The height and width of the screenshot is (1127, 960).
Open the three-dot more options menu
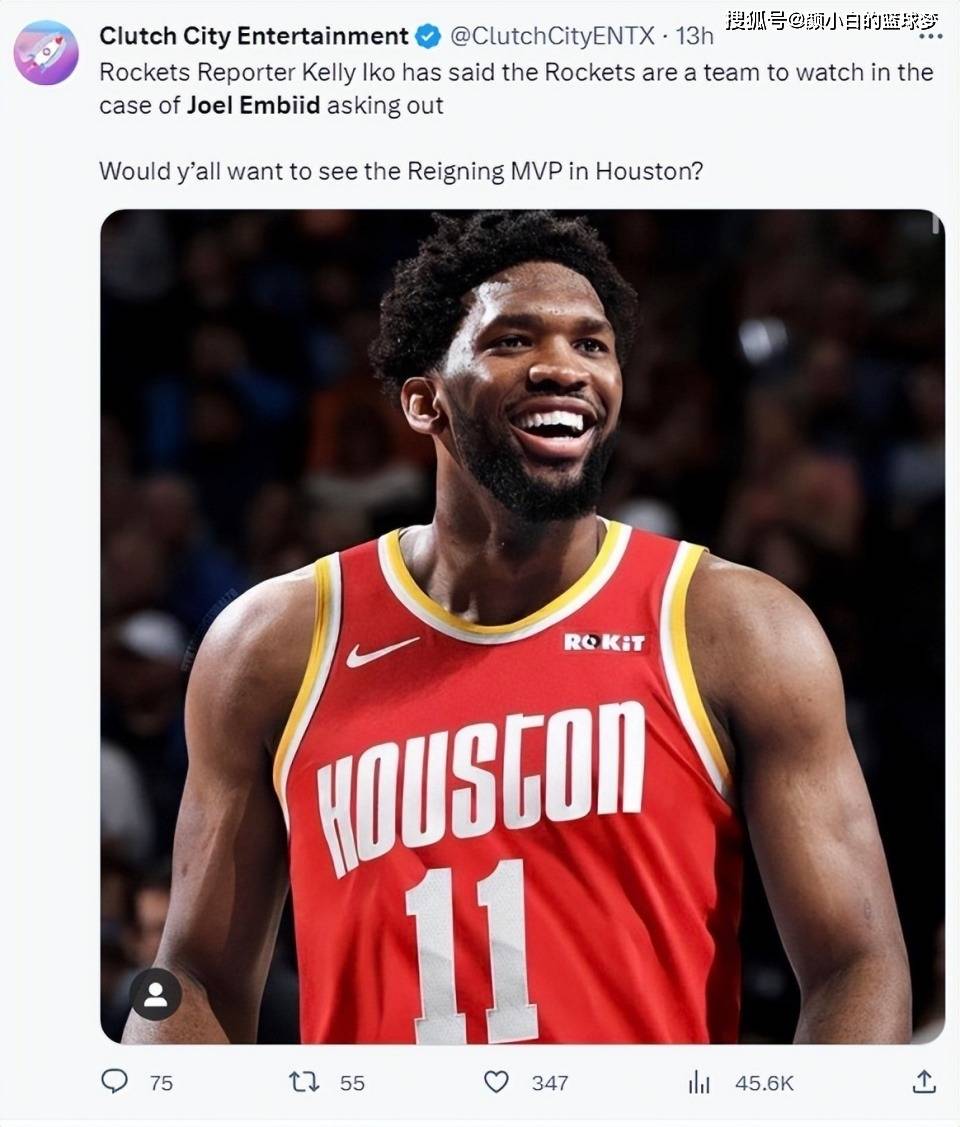tap(931, 36)
